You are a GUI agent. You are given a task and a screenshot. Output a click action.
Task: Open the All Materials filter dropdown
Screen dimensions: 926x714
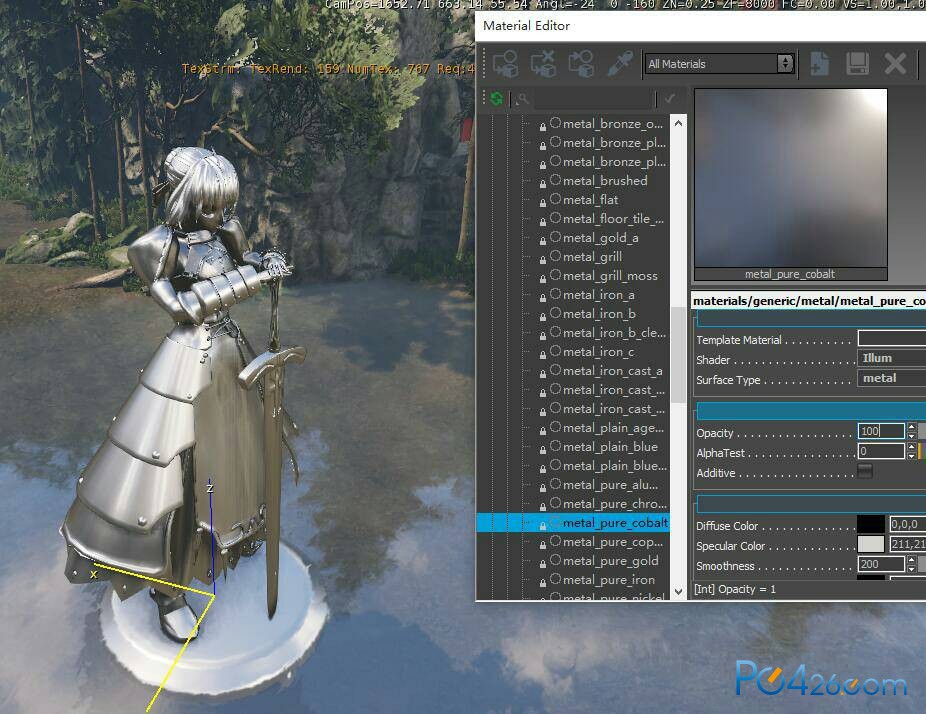point(719,64)
